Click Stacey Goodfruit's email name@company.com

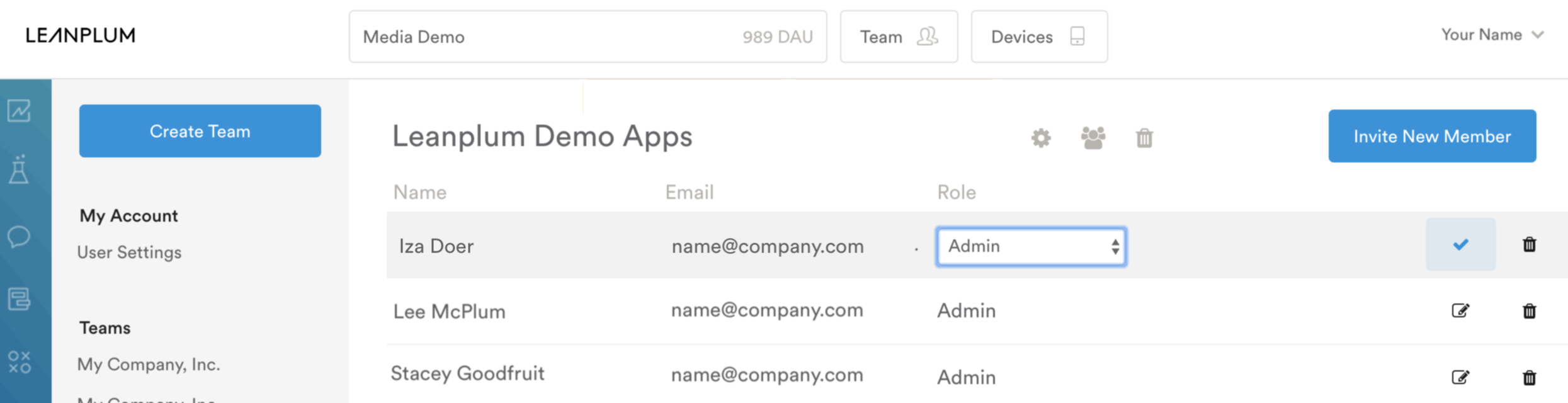coord(767,375)
